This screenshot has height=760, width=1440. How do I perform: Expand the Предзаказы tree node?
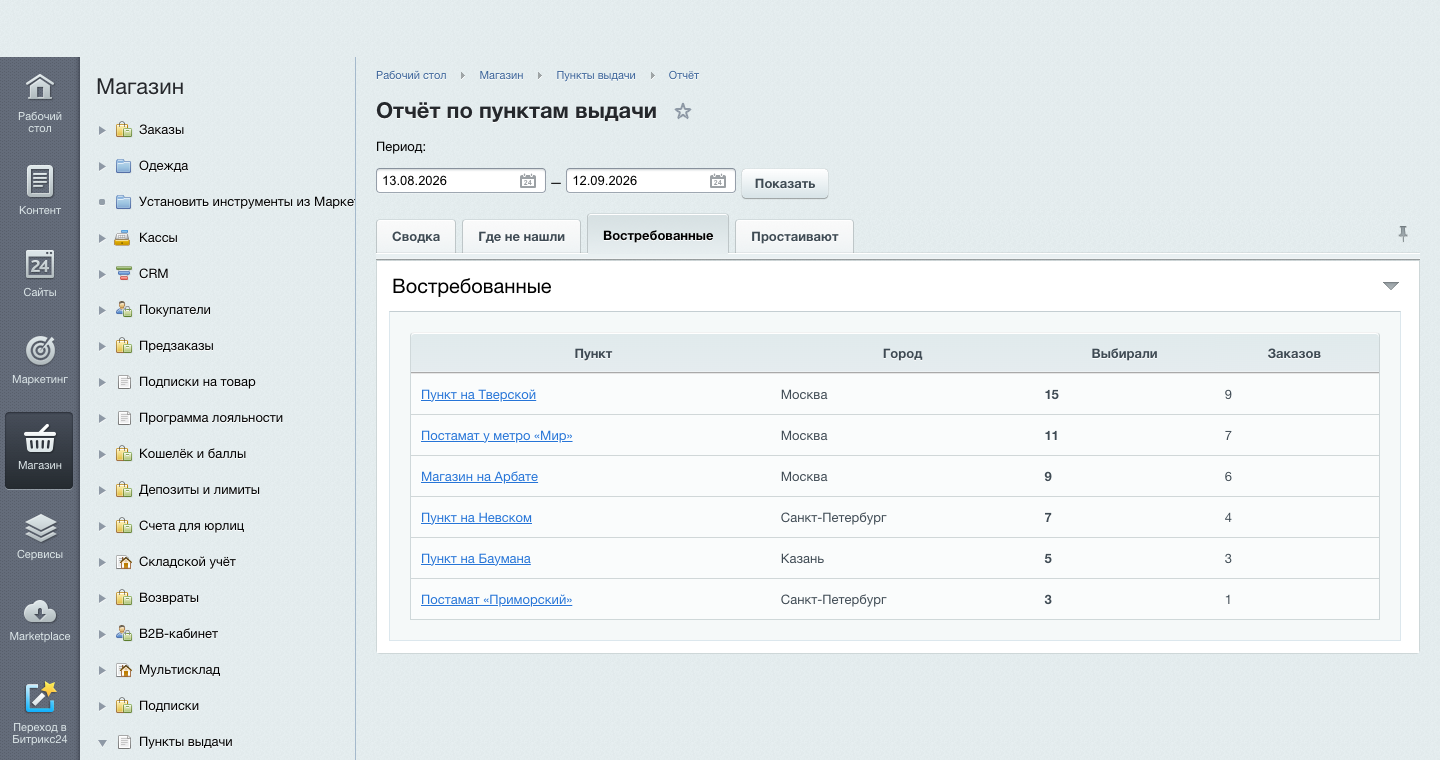tap(102, 346)
